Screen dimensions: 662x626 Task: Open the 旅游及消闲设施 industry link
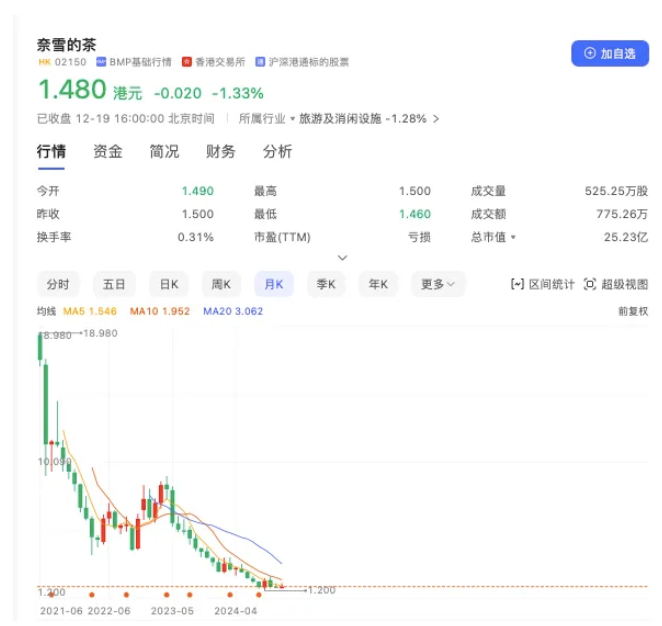click(340, 119)
